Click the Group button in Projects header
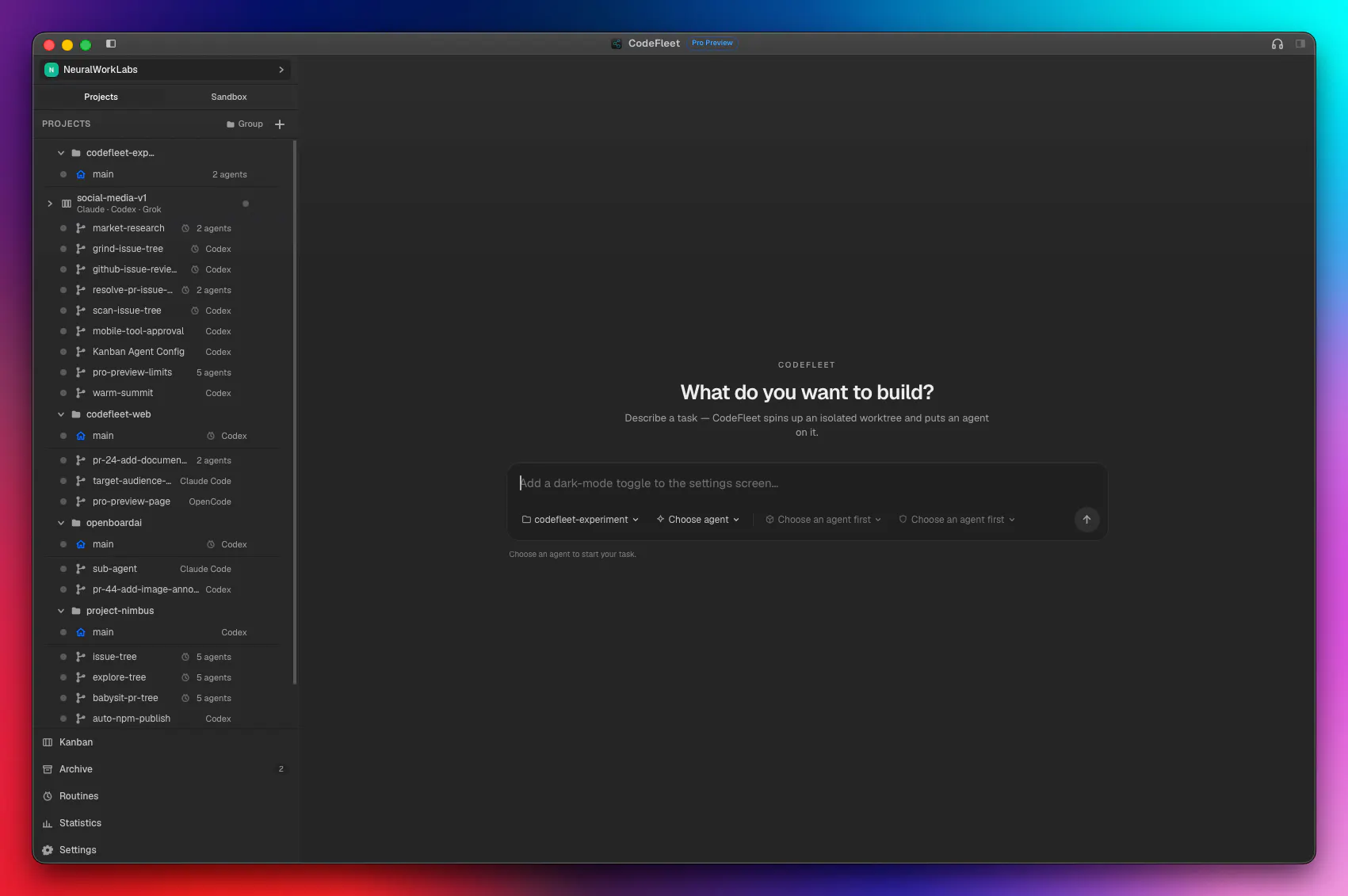Image resolution: width=1348 pixels, height=896 pixels. (245, 124)
